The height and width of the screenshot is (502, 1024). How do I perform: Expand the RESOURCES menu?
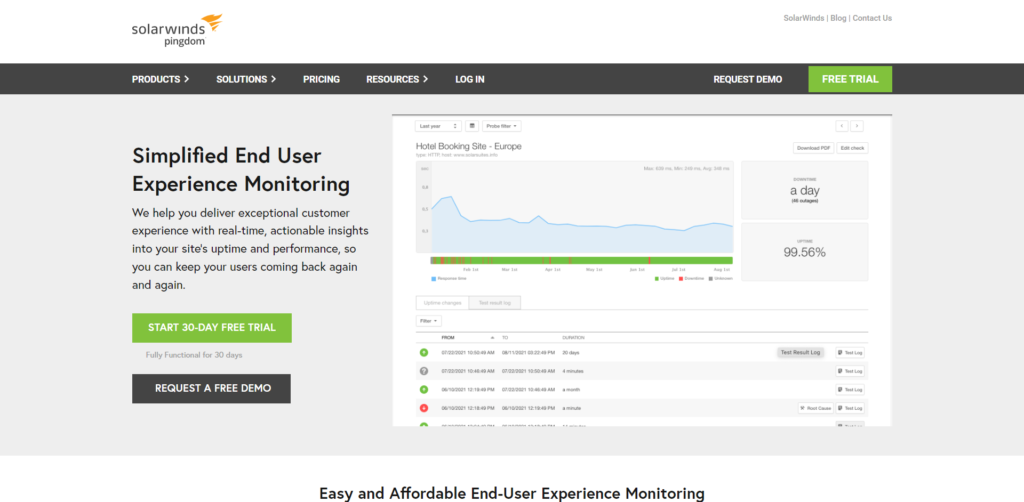pyautogui.click(x=397, y=79)
